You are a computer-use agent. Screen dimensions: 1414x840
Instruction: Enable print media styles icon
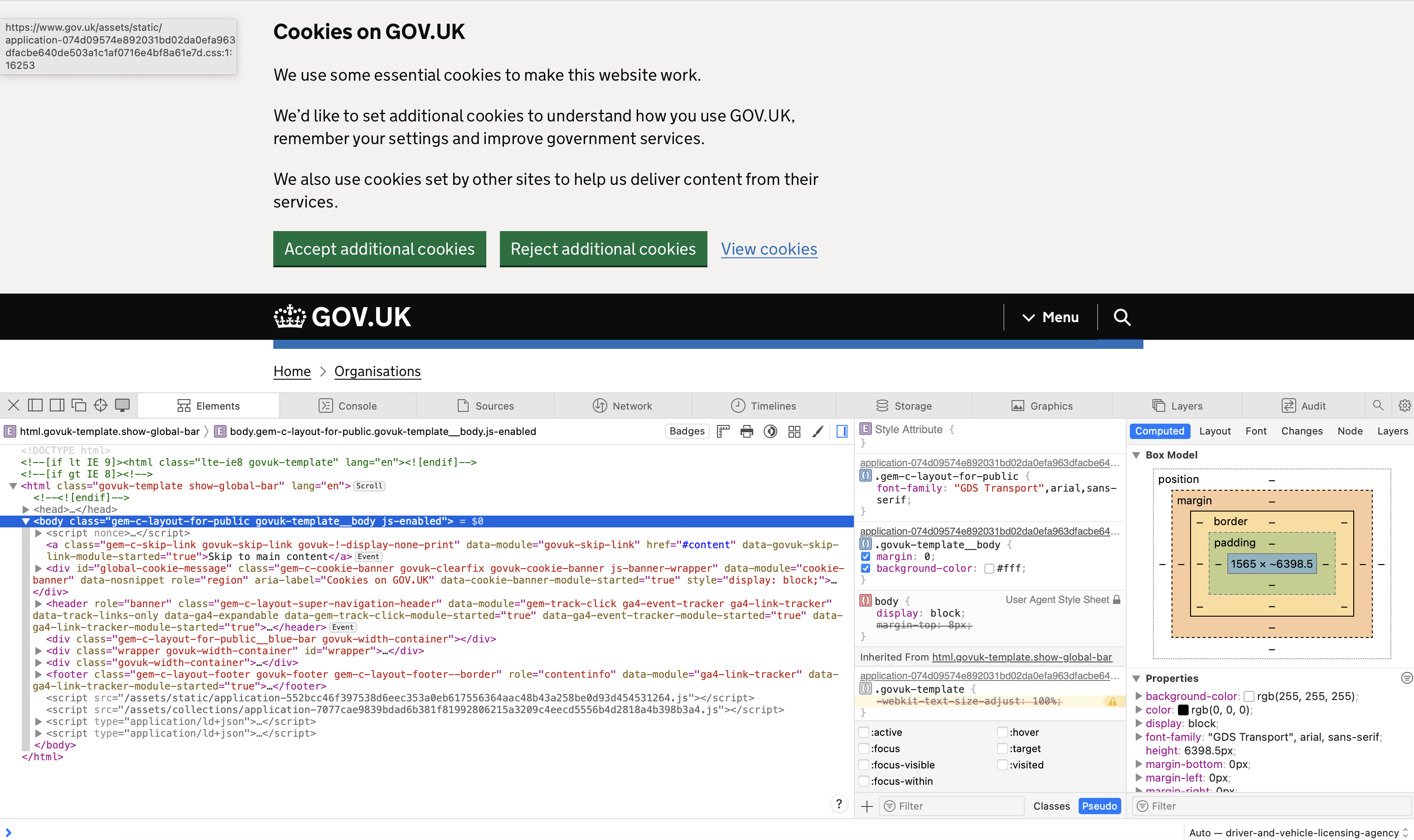(746, 431)
